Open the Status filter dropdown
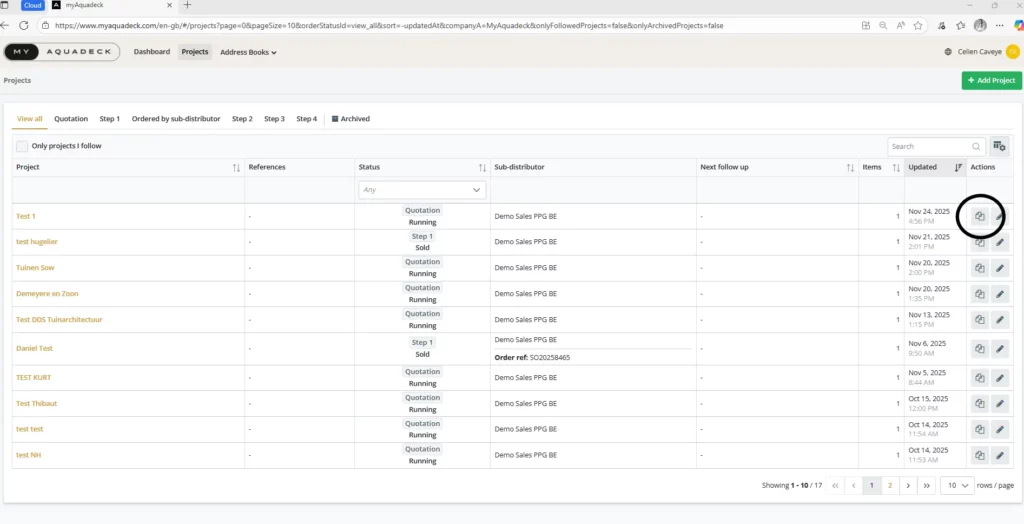Viewport: 1024px width, 524px height. [x=421, y=189]
